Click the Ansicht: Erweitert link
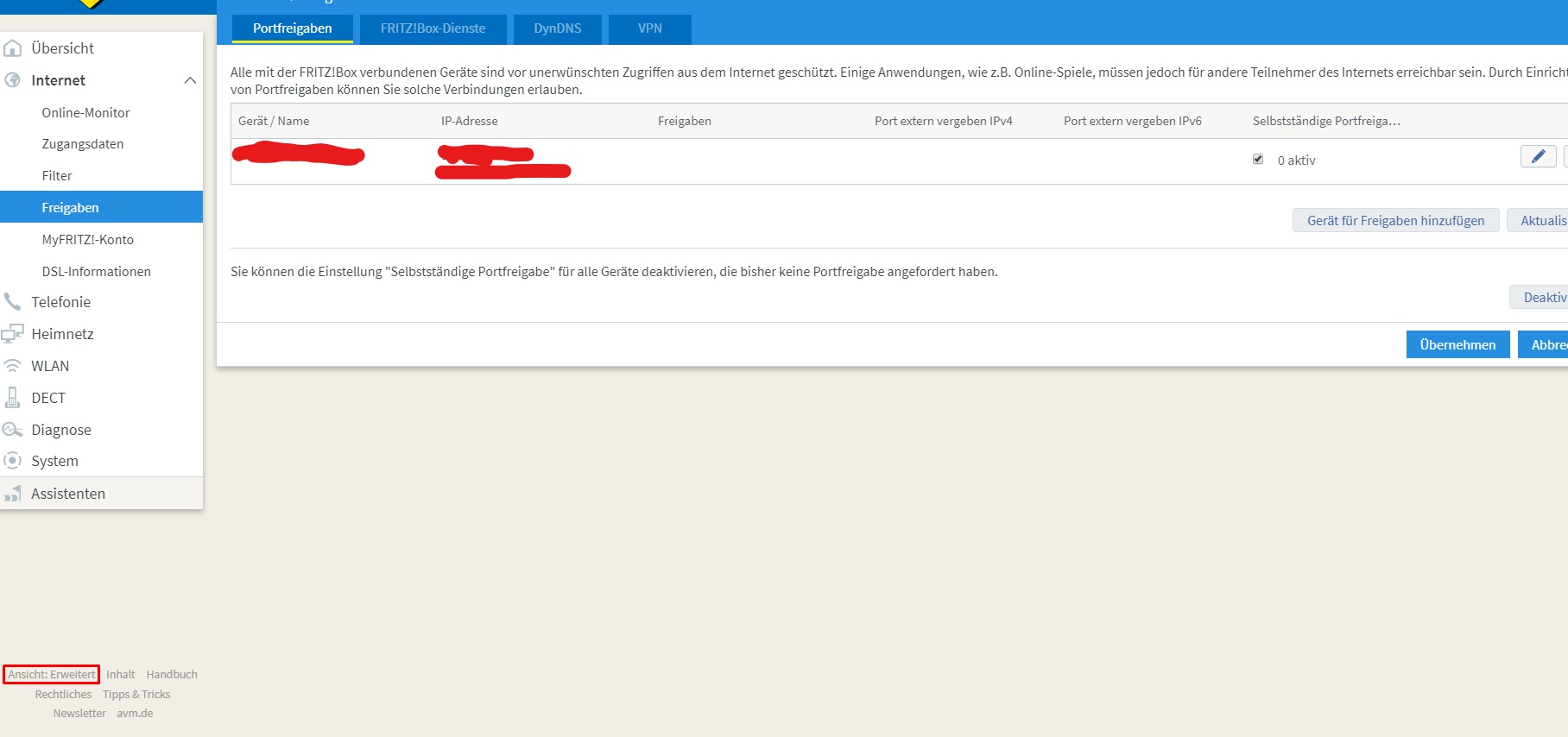This screenshot has height=737, width=1568. pos(52,674)
